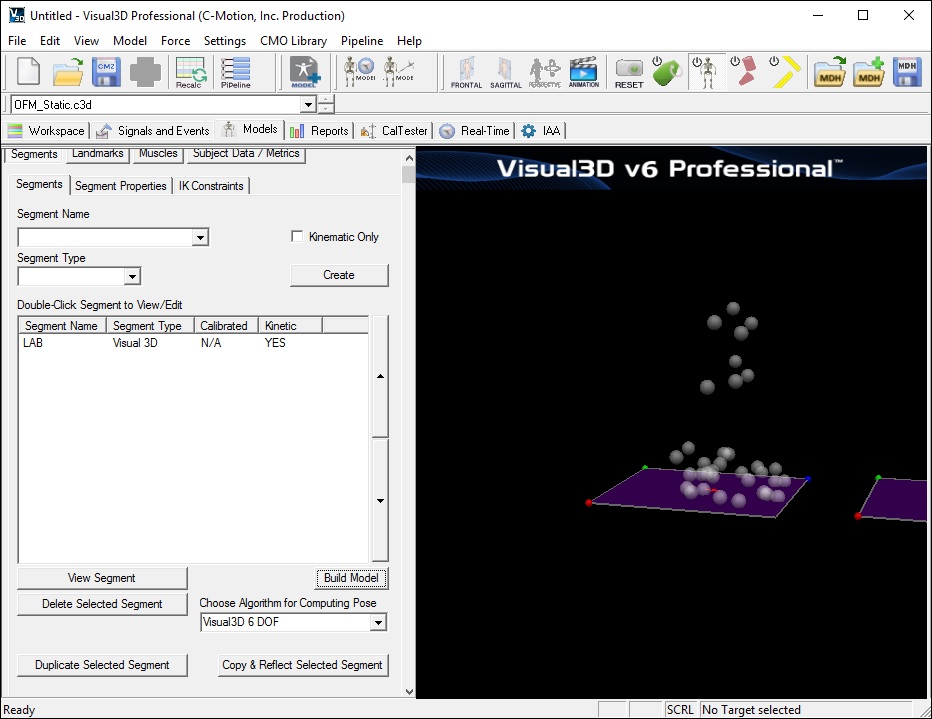
Task: Open the Pipeline menu
Action: [x=362, y=41]
